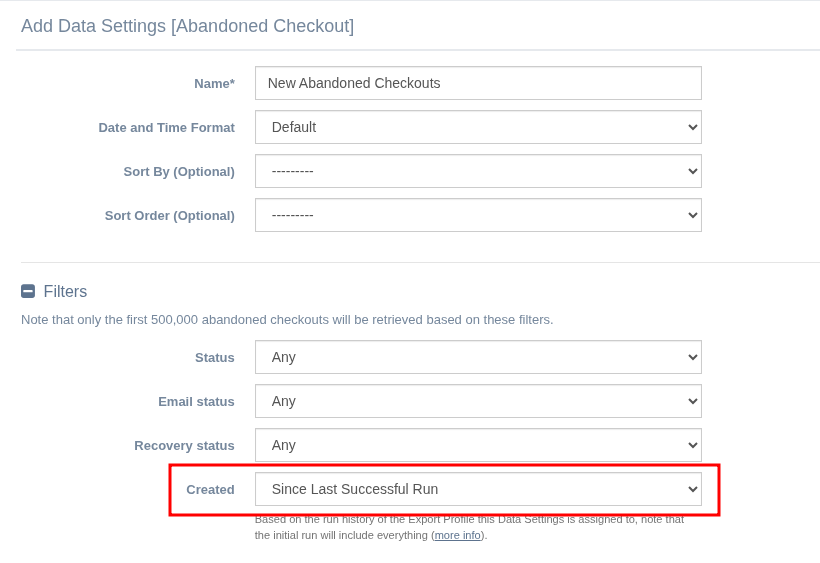Click the "Recovery status" label
Screen dimensions: 820x563
184,446
